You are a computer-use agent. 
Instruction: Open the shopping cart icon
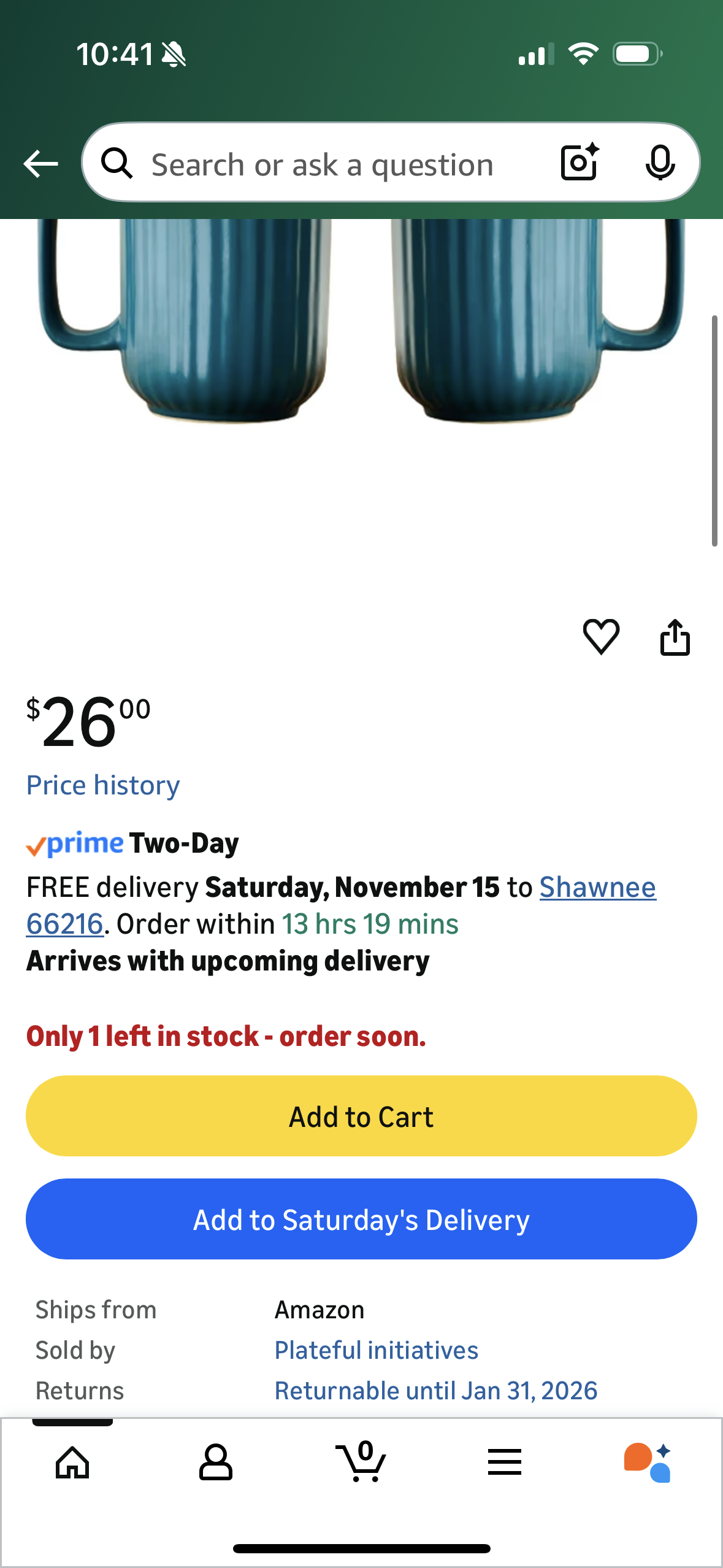(x=361, y=1462)
